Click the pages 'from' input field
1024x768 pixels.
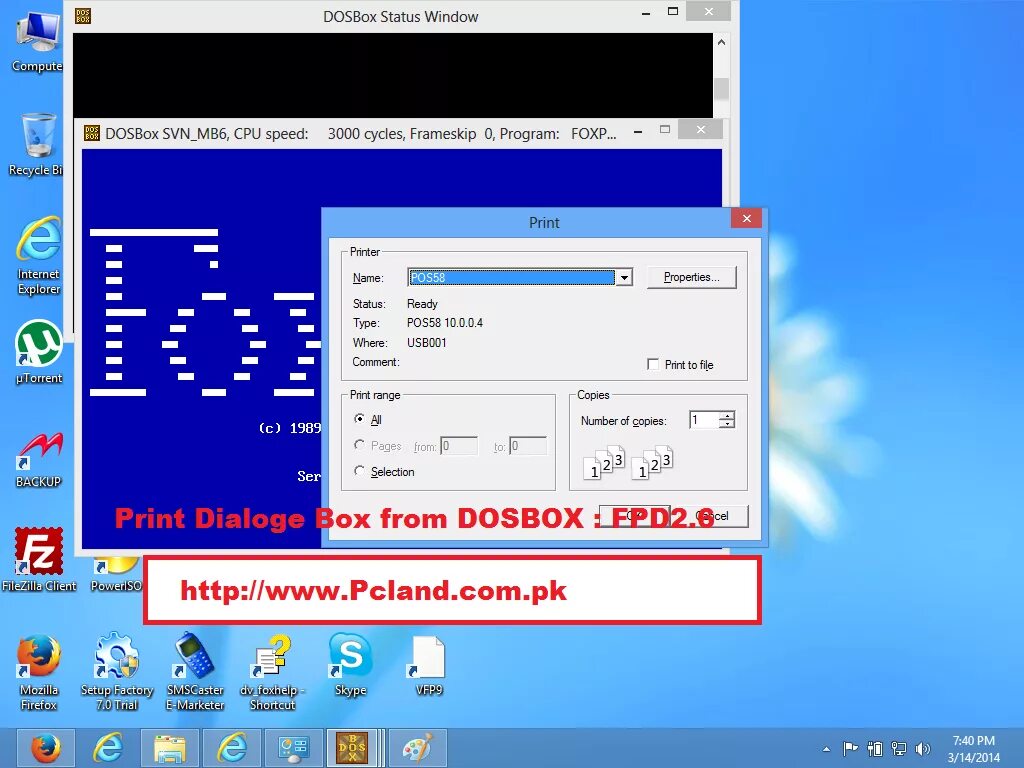pos(459,446)
